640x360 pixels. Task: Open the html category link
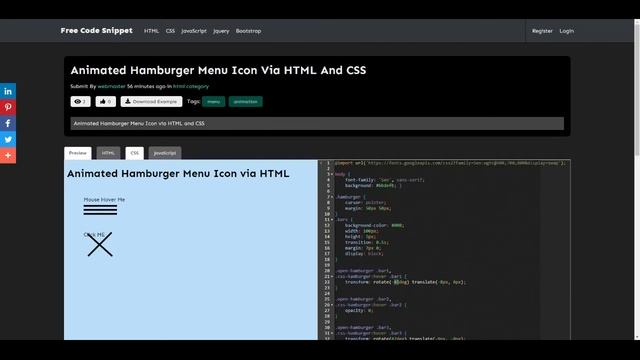tap(191, 87)
